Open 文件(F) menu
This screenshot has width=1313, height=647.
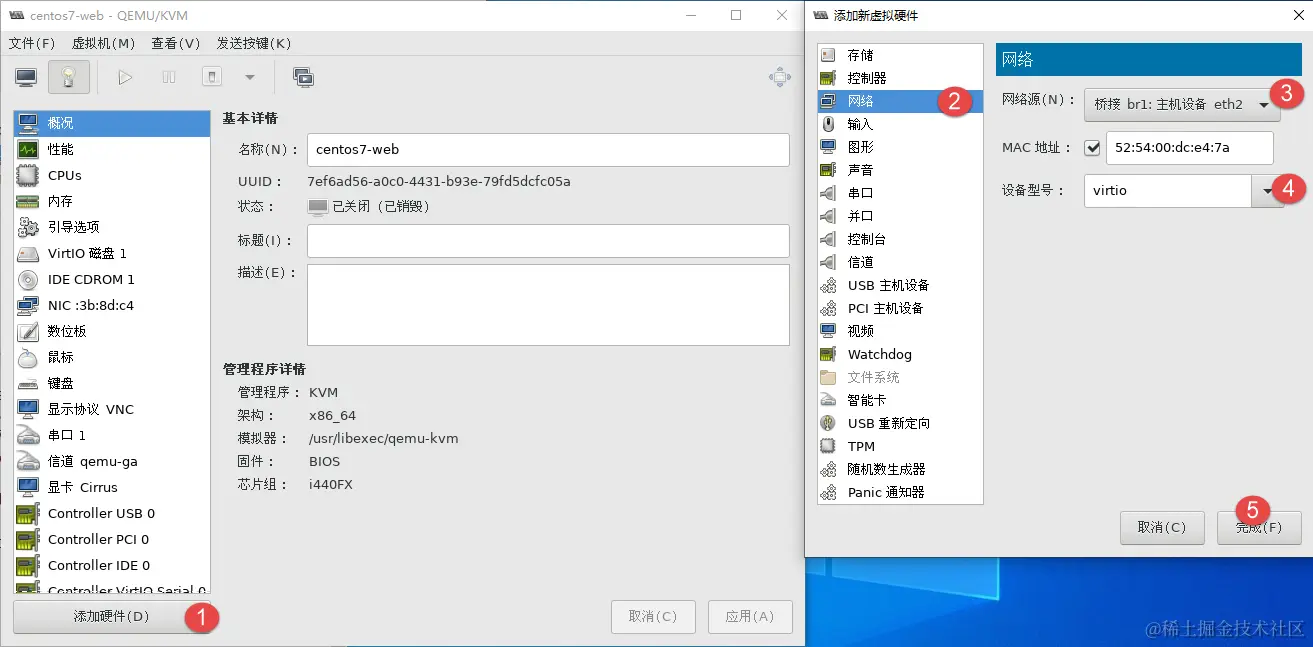[x=32, y=43]
